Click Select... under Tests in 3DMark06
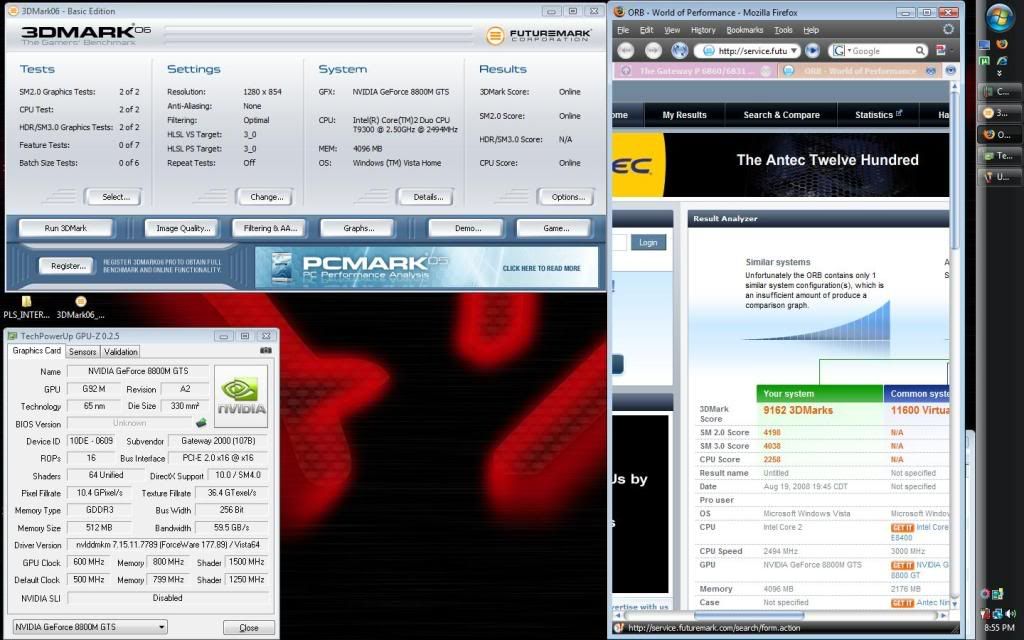 click(x=112, y=197)
